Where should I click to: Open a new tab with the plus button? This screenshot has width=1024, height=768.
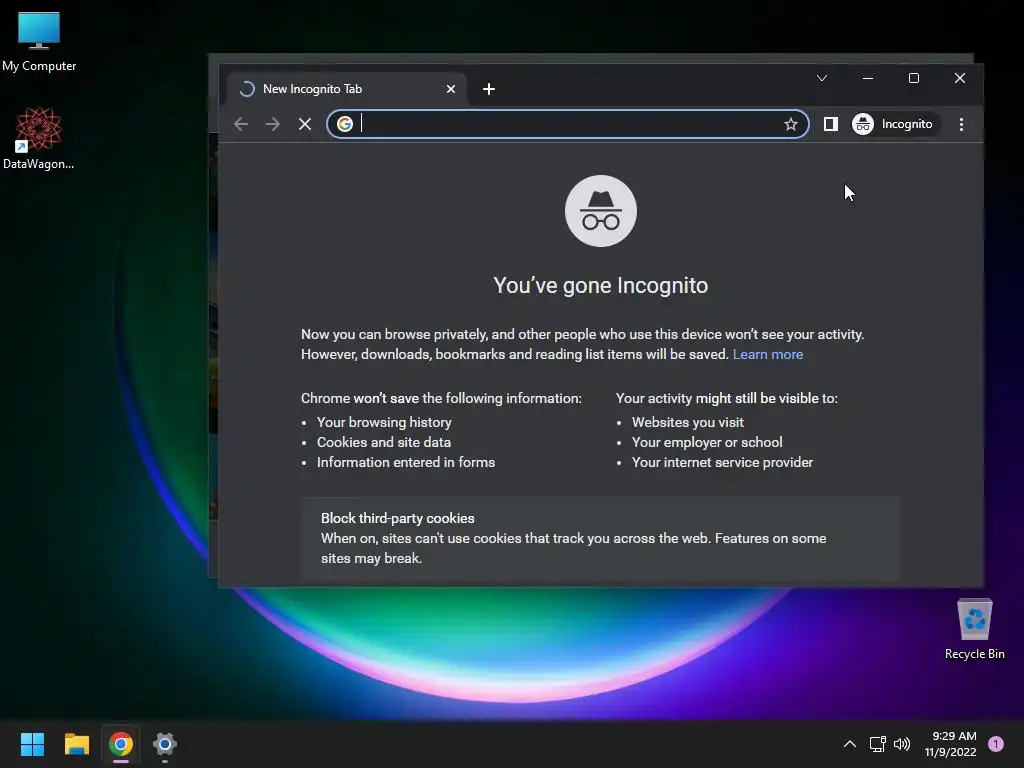point(488,89)
